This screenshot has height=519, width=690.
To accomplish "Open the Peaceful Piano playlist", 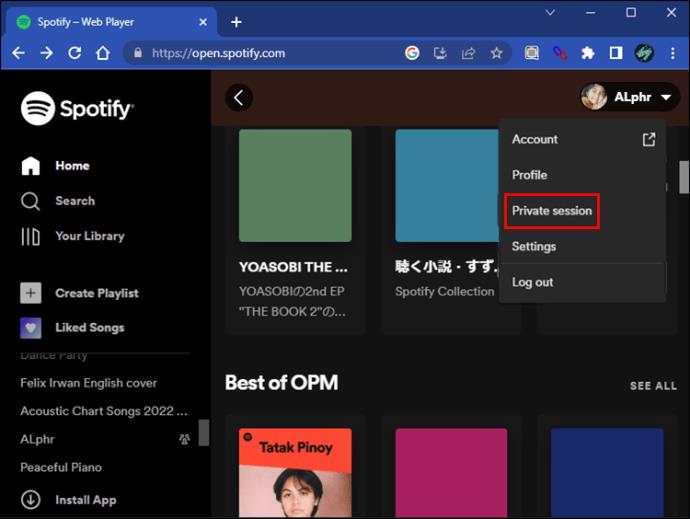I will (x=61, y=467).
